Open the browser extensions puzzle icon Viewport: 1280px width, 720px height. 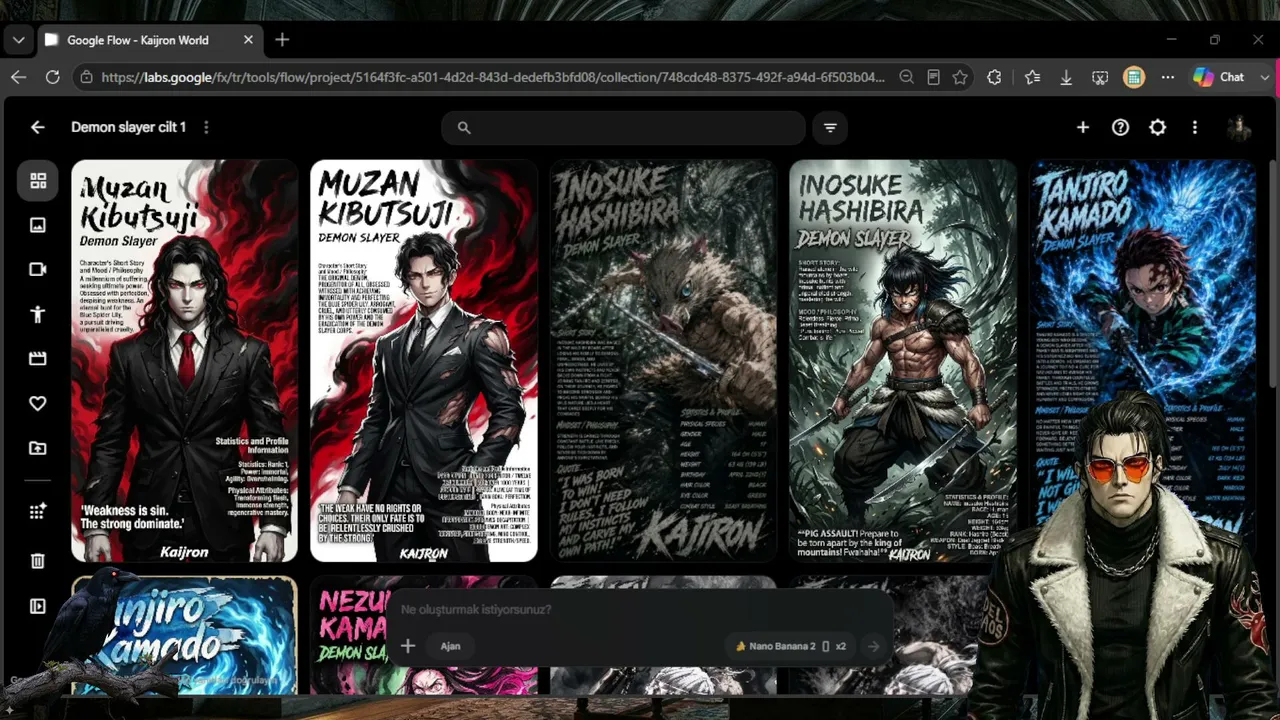(x=994, y=77)
